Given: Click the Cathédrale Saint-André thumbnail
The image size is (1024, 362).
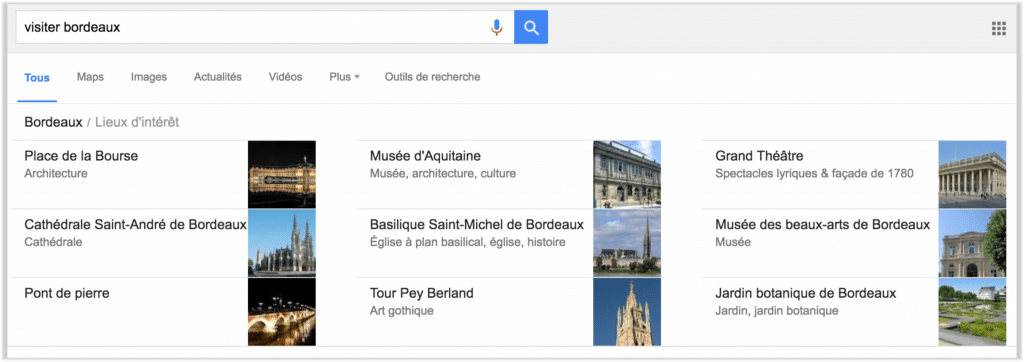Looking at the screenshot, I should pyautogui.click(x=281, y=243).
